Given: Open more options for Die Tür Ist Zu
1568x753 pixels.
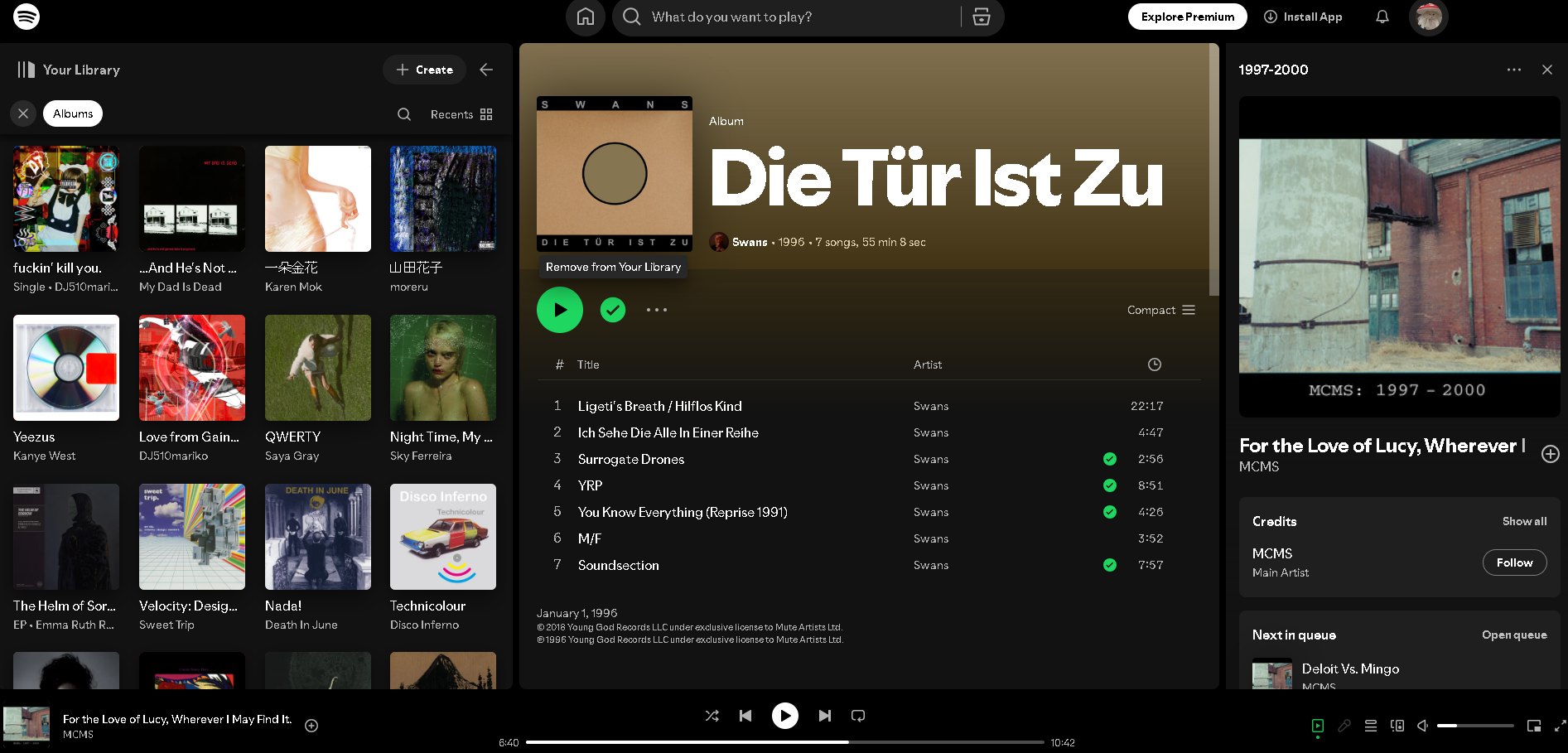Looking at the screenshot, I should click(657, 310).
